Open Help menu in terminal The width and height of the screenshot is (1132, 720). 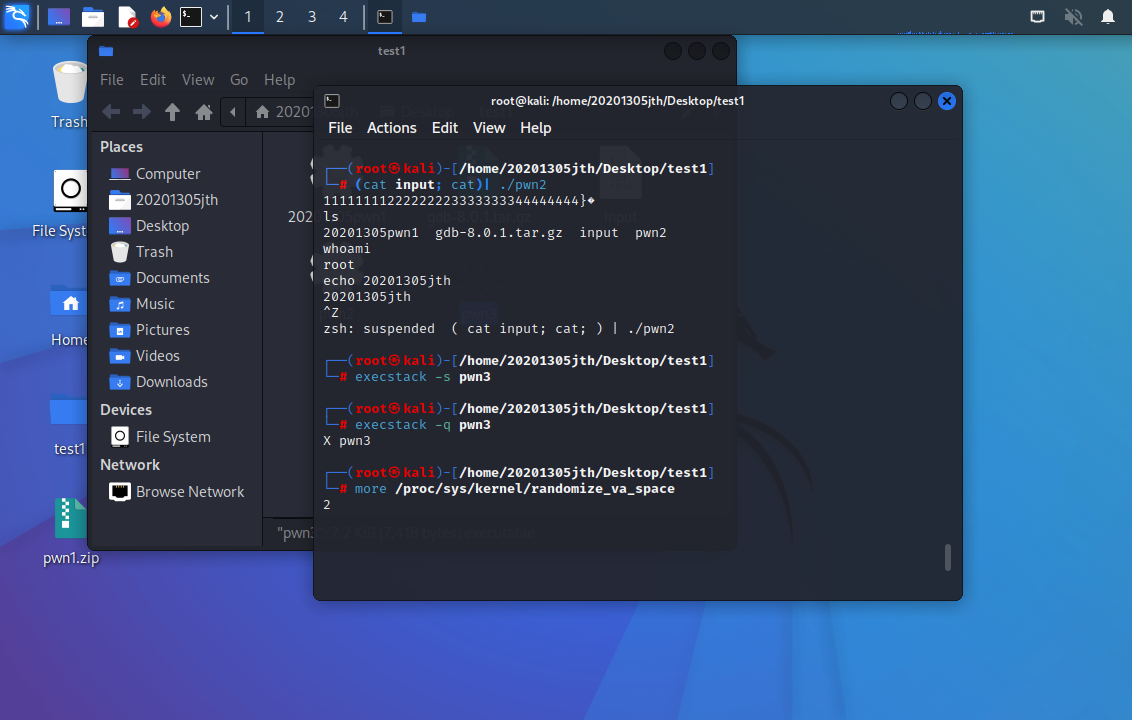pos(536,128)
